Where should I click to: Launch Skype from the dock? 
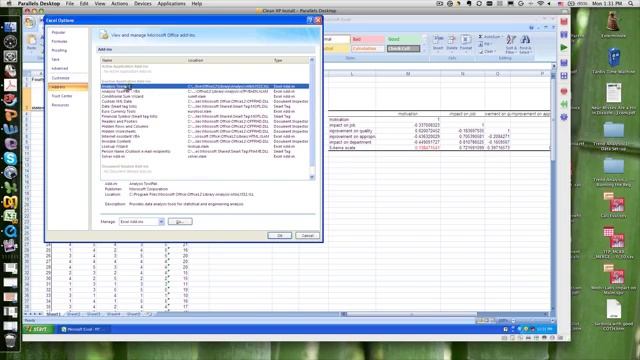(10, 158)
